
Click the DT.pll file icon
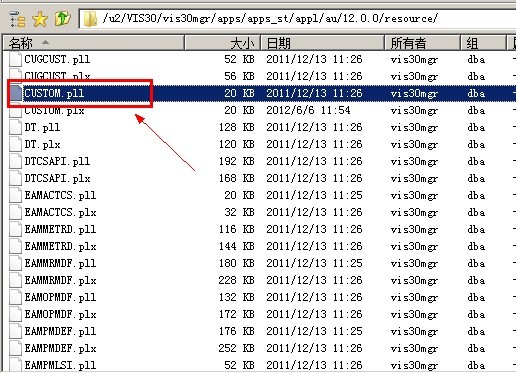tap(15, 127)
